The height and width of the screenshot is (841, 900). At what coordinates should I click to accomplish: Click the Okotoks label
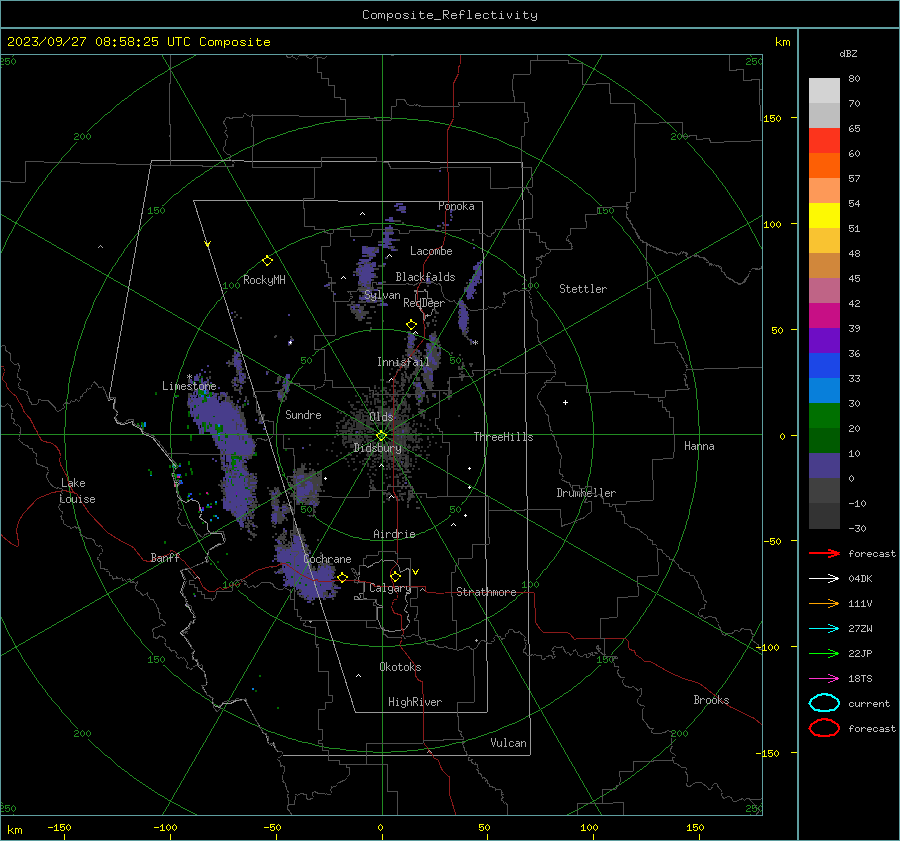[400, 667]
